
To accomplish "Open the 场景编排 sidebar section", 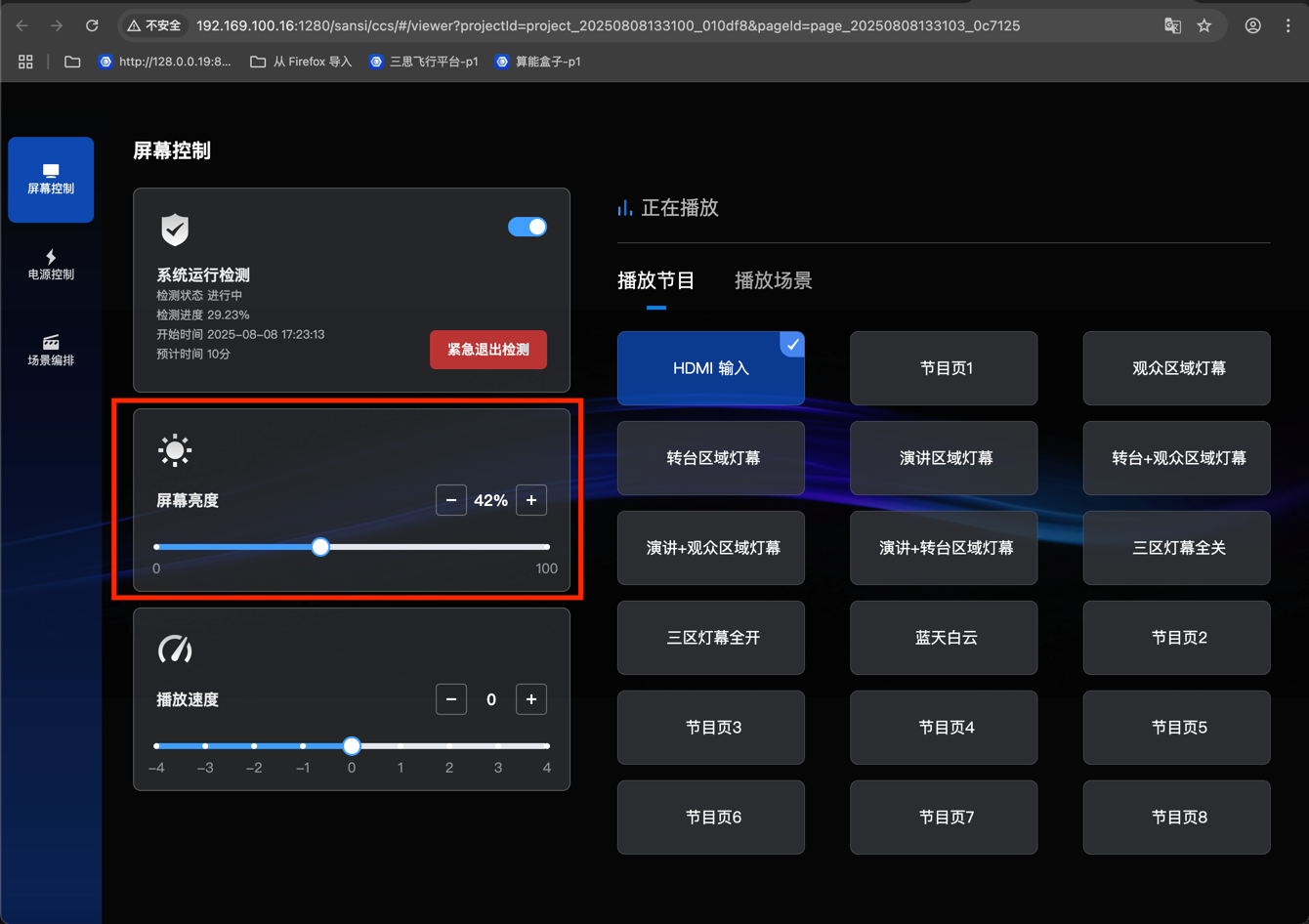I will click(x=51, y=351).
